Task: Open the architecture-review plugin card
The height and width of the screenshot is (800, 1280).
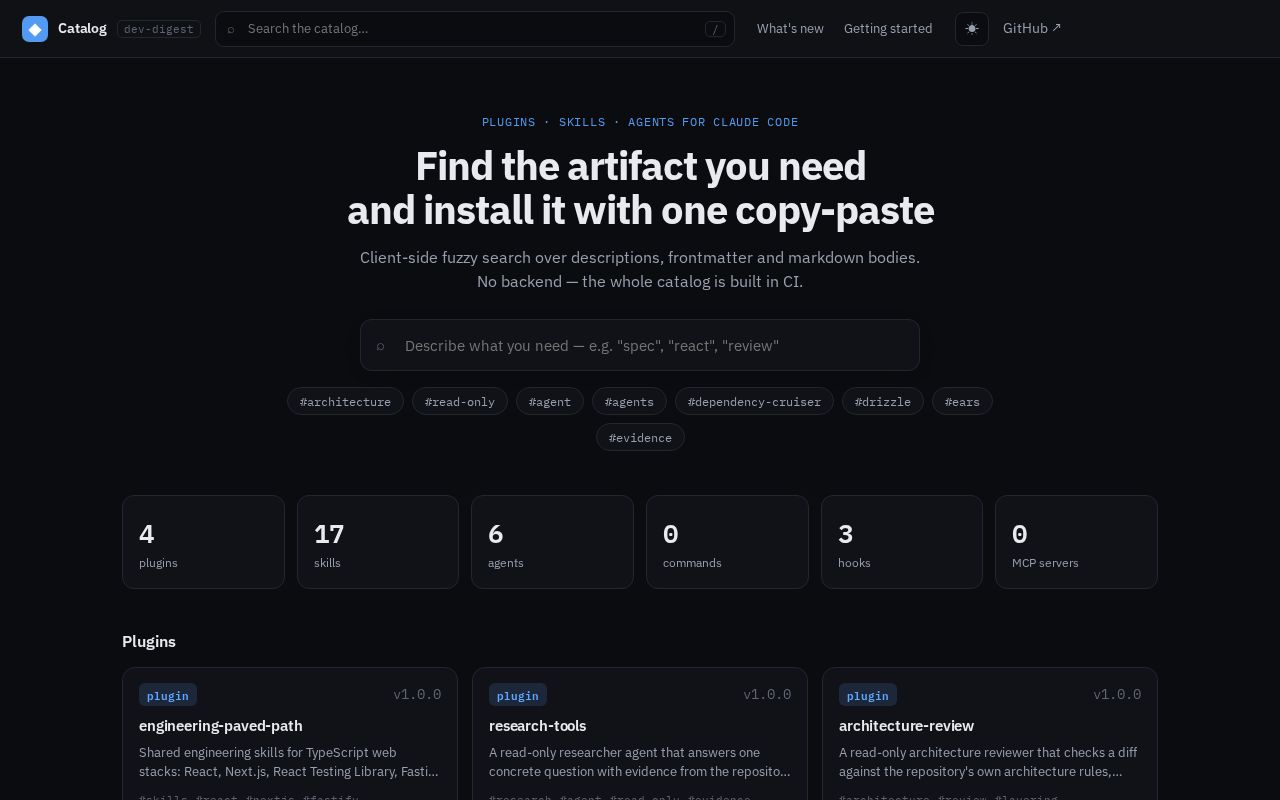Action: 990,734
